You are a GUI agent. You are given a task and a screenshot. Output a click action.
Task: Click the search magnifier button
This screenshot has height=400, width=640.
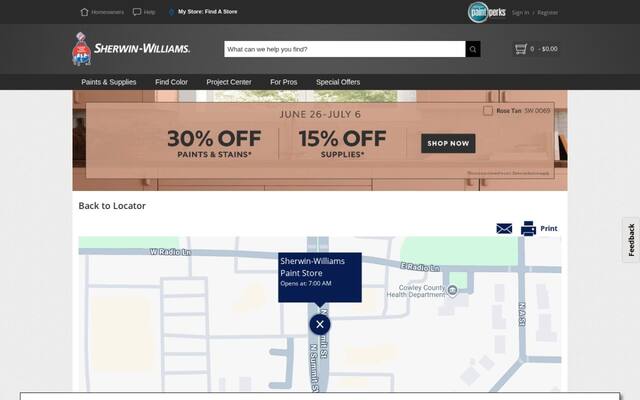tap(473, 49)
